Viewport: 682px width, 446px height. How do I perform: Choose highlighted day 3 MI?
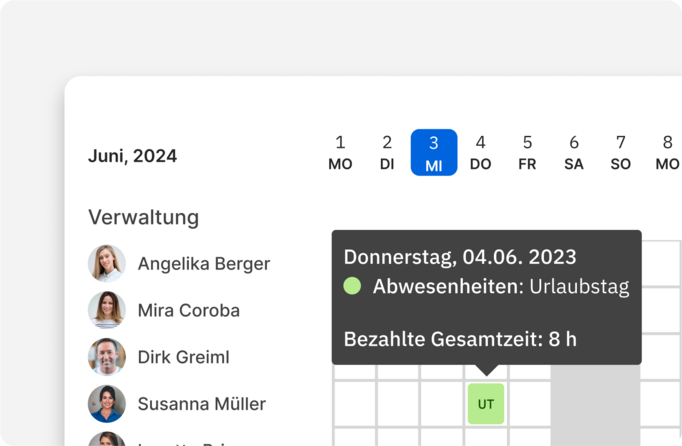(434, 152)
